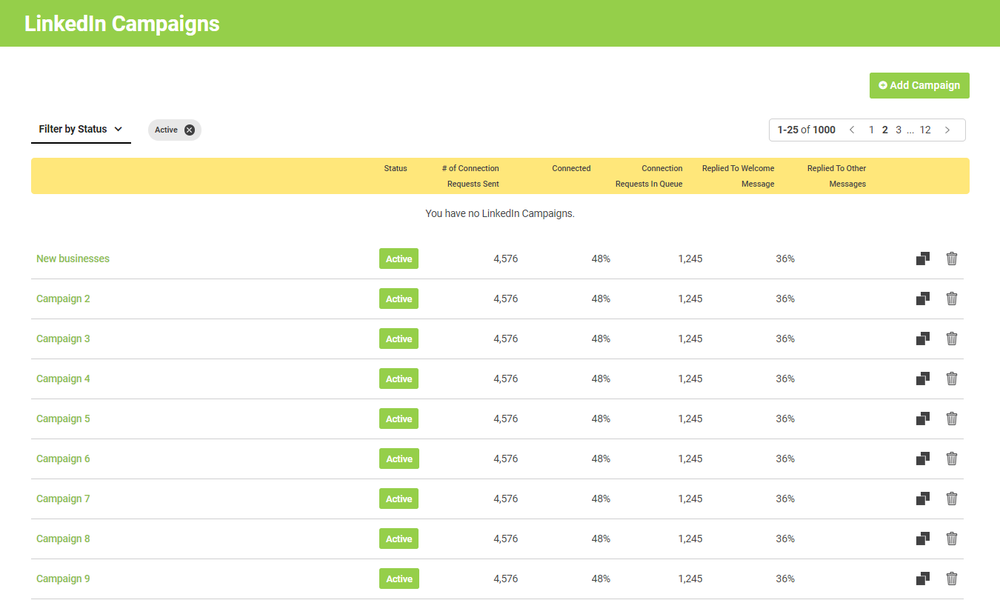Delete Campaign 9 using trash icon

click(952, 578)
